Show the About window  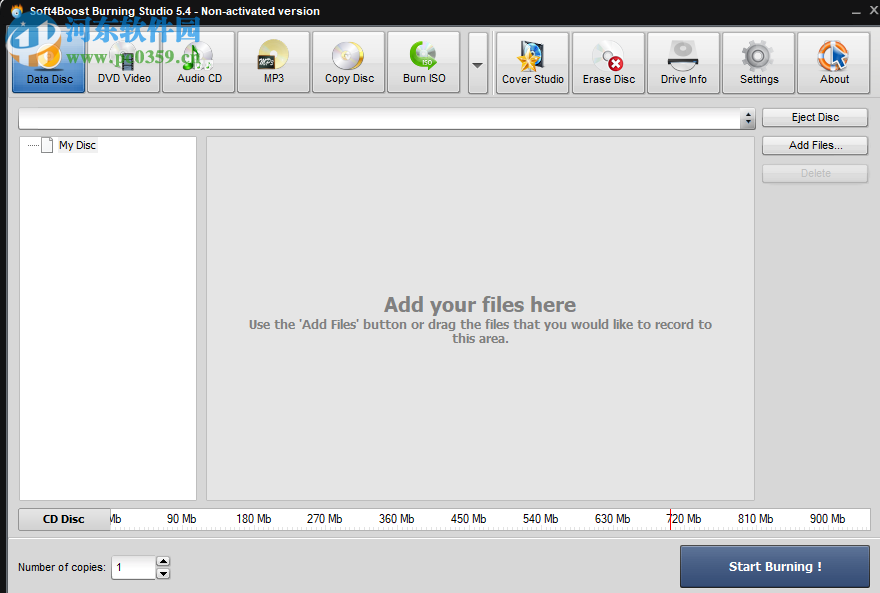(x=834, y=63)
